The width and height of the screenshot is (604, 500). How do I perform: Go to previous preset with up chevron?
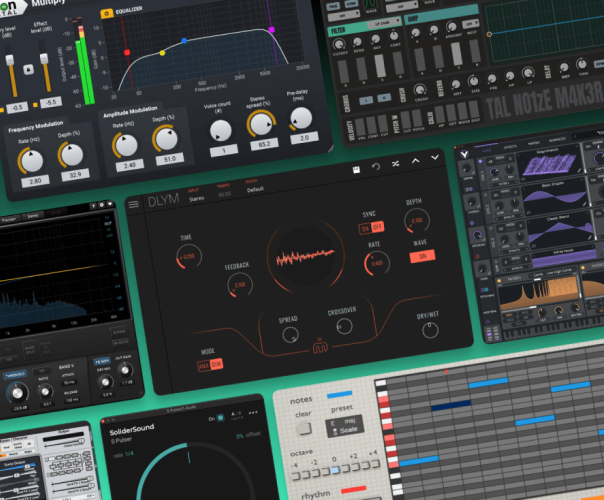pyautogui.click(x=416, y=160)
